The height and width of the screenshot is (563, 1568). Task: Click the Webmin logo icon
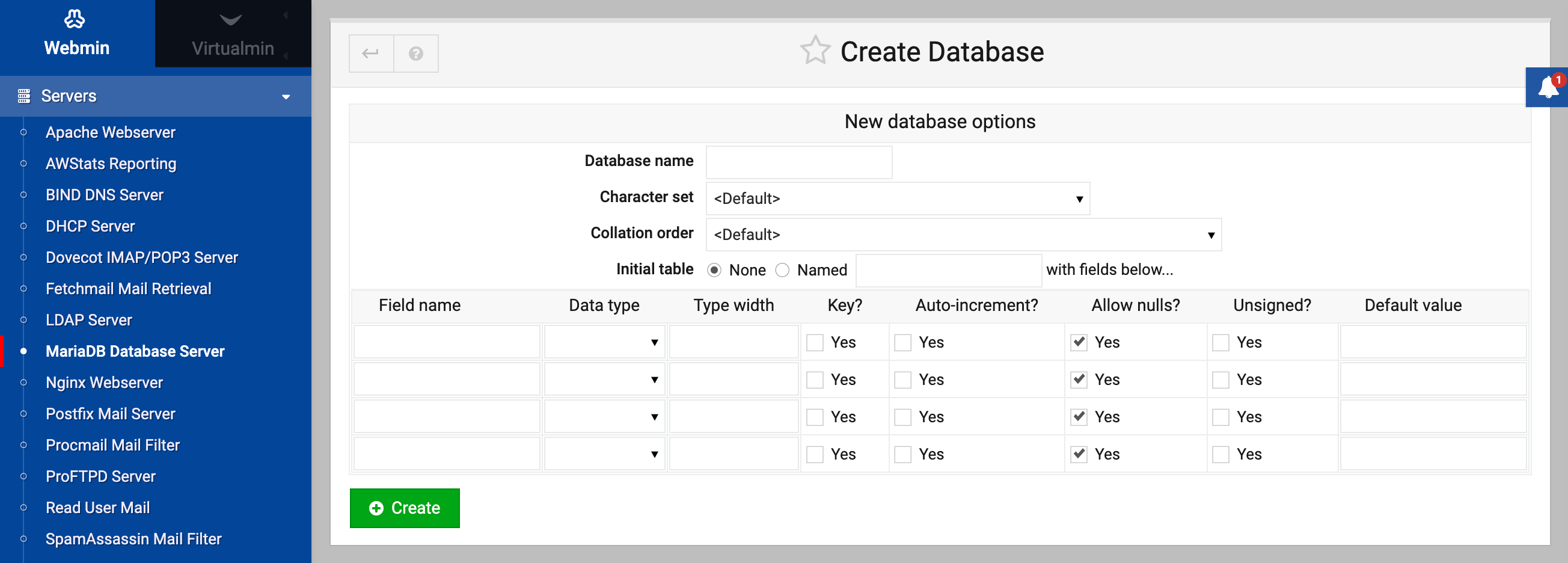coord(75,19)
